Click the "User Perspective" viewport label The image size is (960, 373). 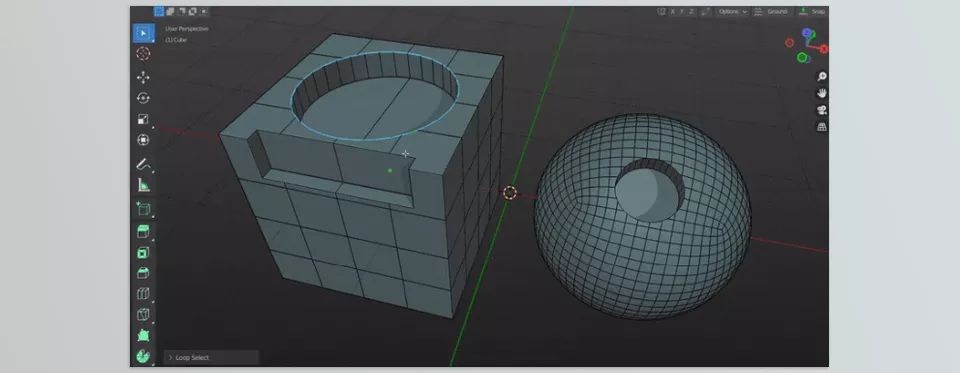187,29
